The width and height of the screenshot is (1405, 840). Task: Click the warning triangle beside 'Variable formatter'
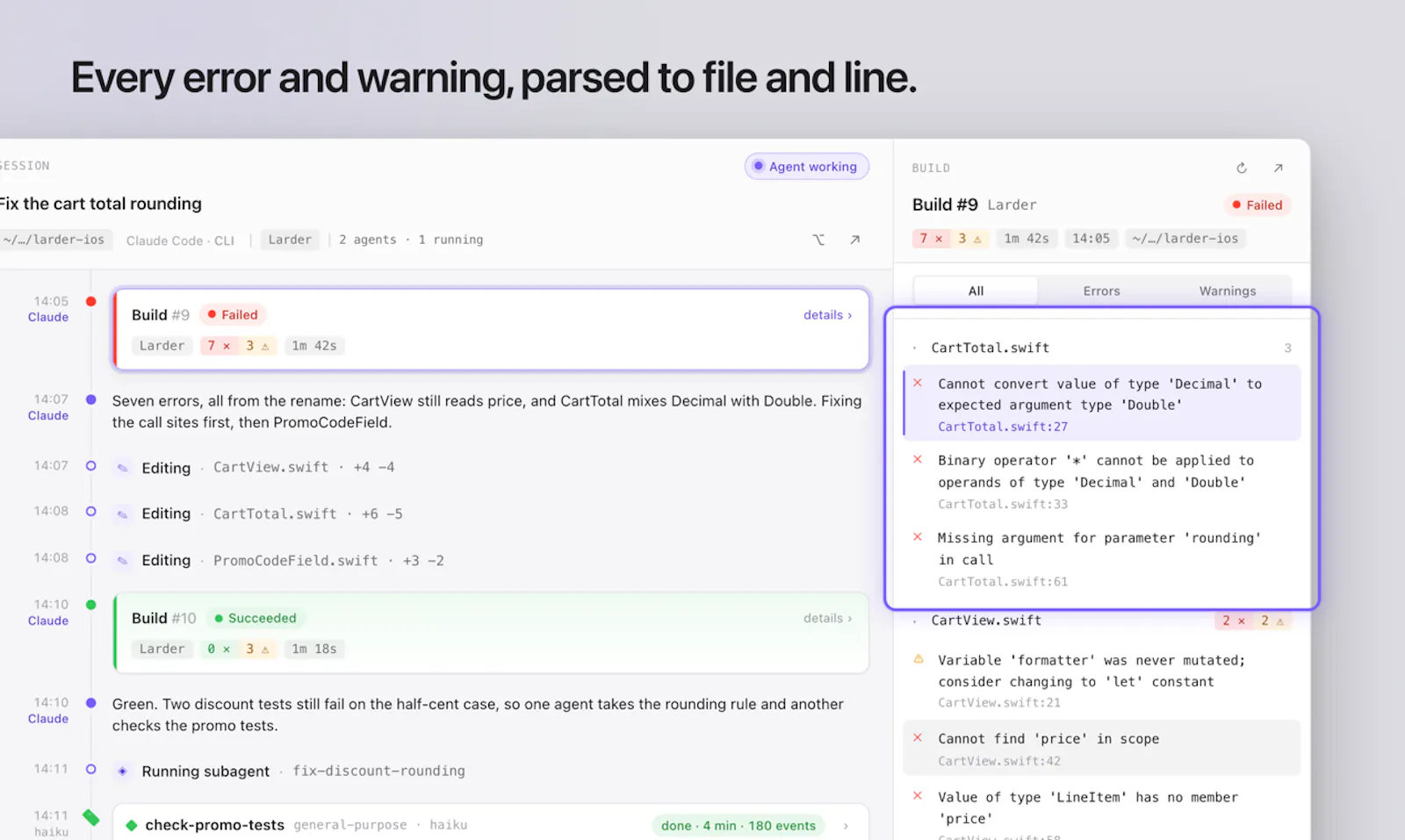(x=919, y=658)
